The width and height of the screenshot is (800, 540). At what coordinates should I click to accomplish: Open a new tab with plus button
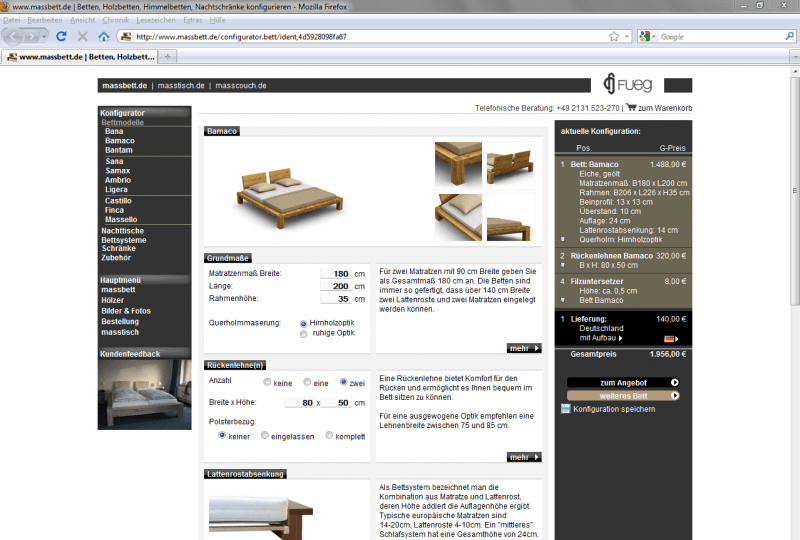[x=167, y=57]
